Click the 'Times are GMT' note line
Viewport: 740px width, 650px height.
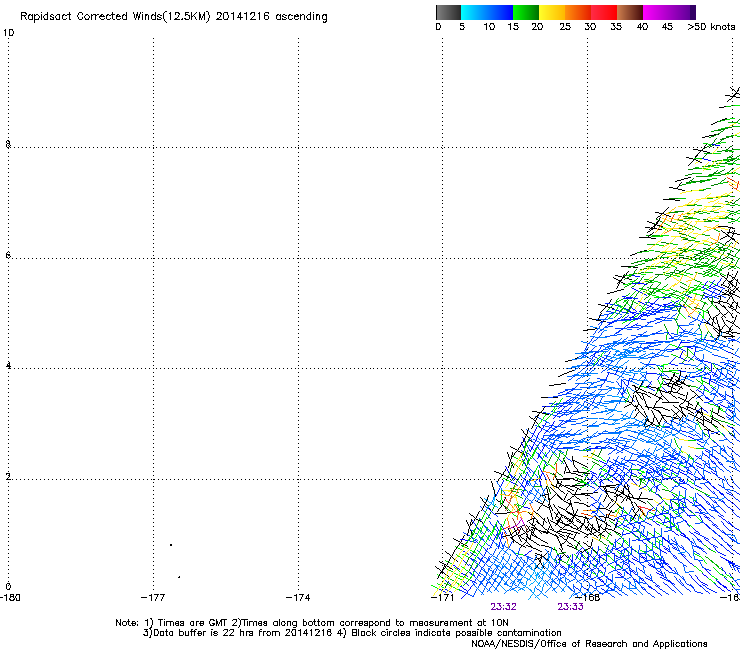[312, 623]
